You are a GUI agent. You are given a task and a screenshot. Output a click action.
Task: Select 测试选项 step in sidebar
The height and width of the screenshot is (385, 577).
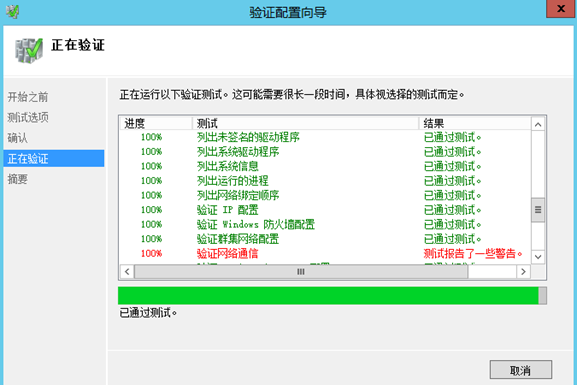(28, 118)
